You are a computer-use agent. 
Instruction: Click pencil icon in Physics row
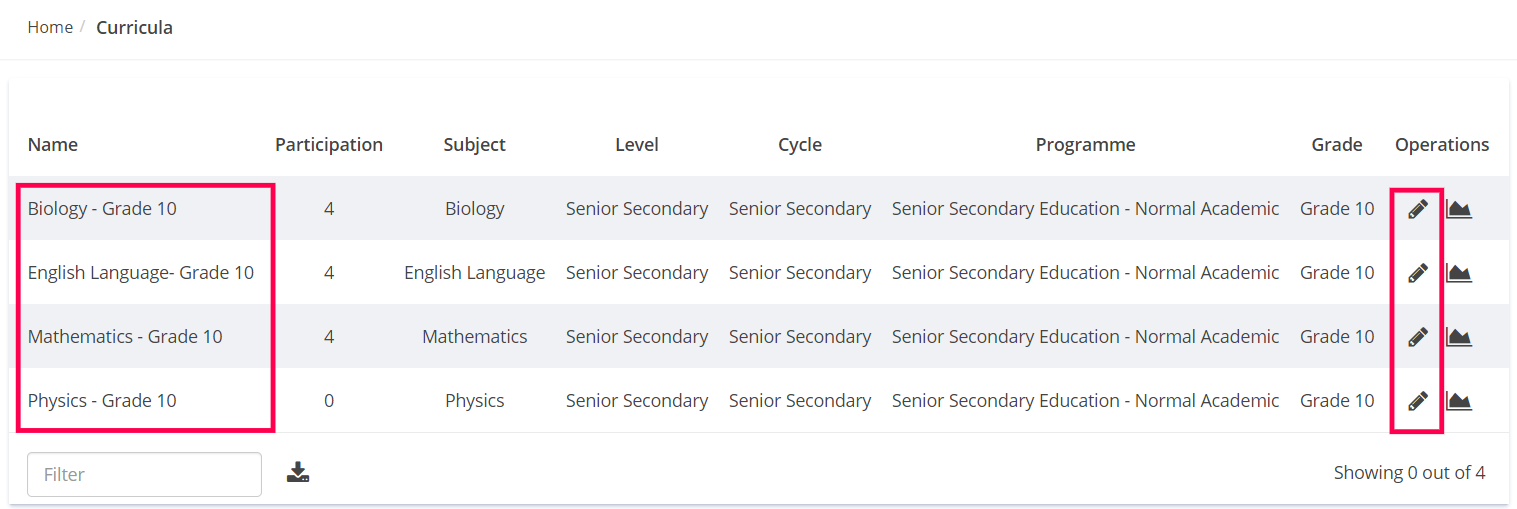[1417, 401]
